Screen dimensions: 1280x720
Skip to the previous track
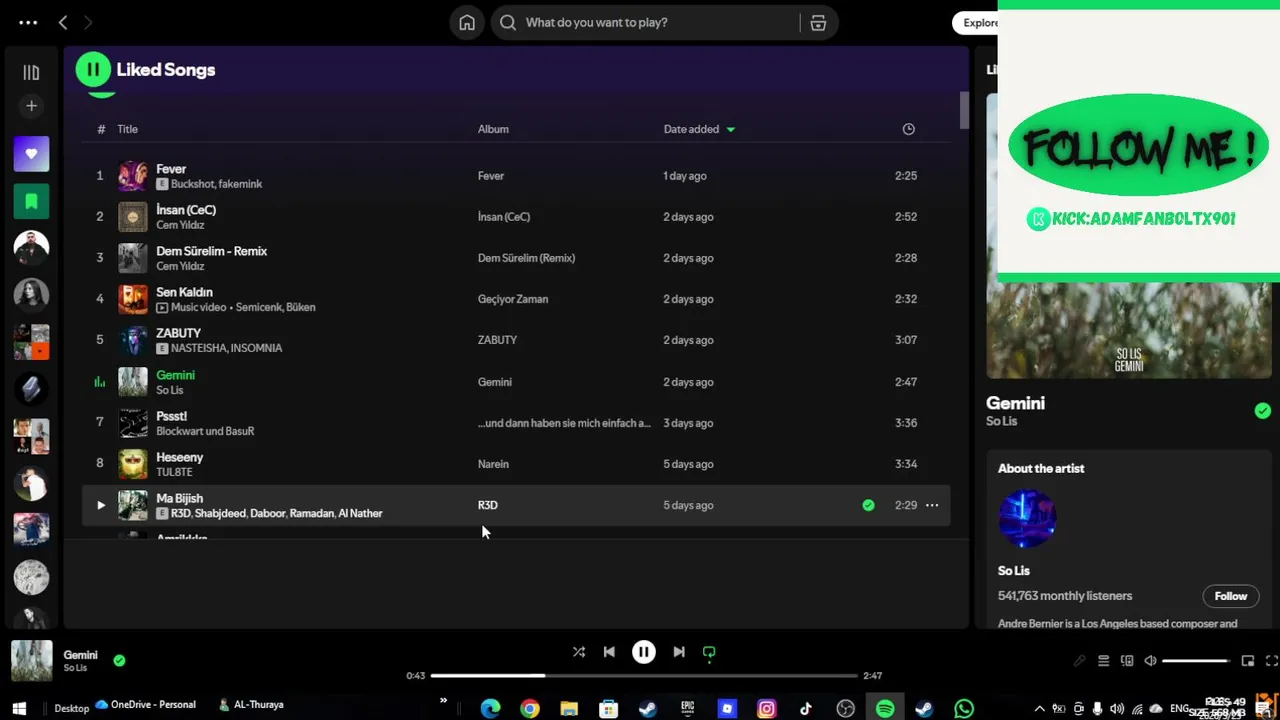tap(609, 652)
